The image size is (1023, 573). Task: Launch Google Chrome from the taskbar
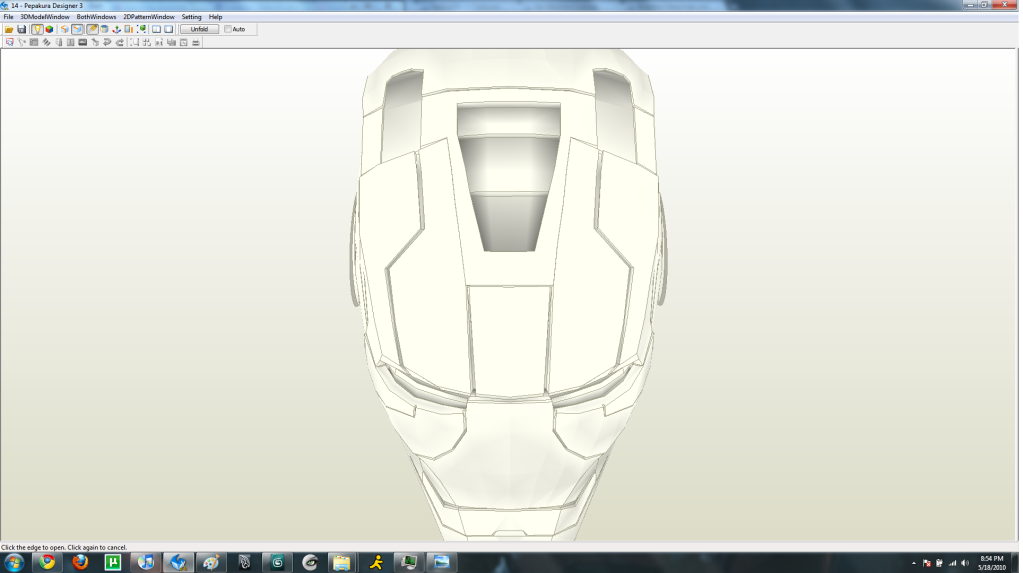47,562
